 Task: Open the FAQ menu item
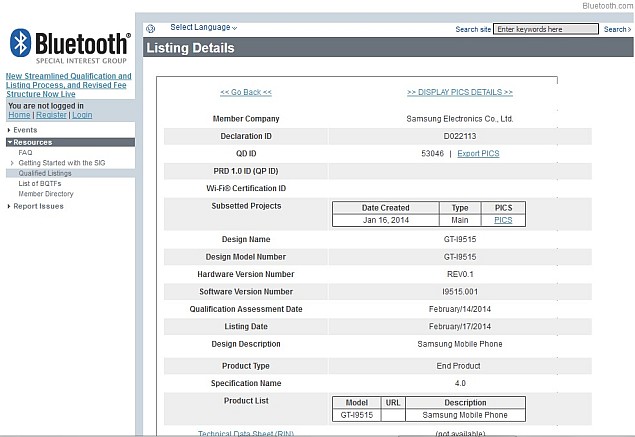click(25, 152)
